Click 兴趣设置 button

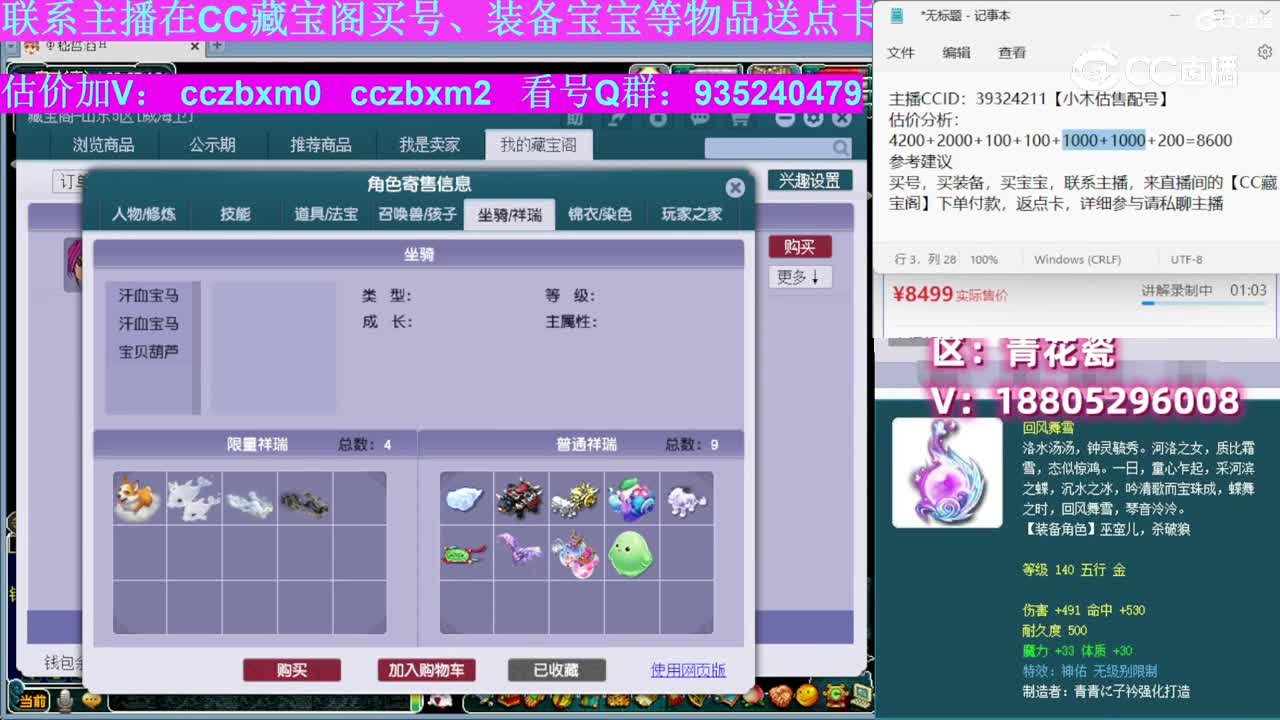point(810,180)
